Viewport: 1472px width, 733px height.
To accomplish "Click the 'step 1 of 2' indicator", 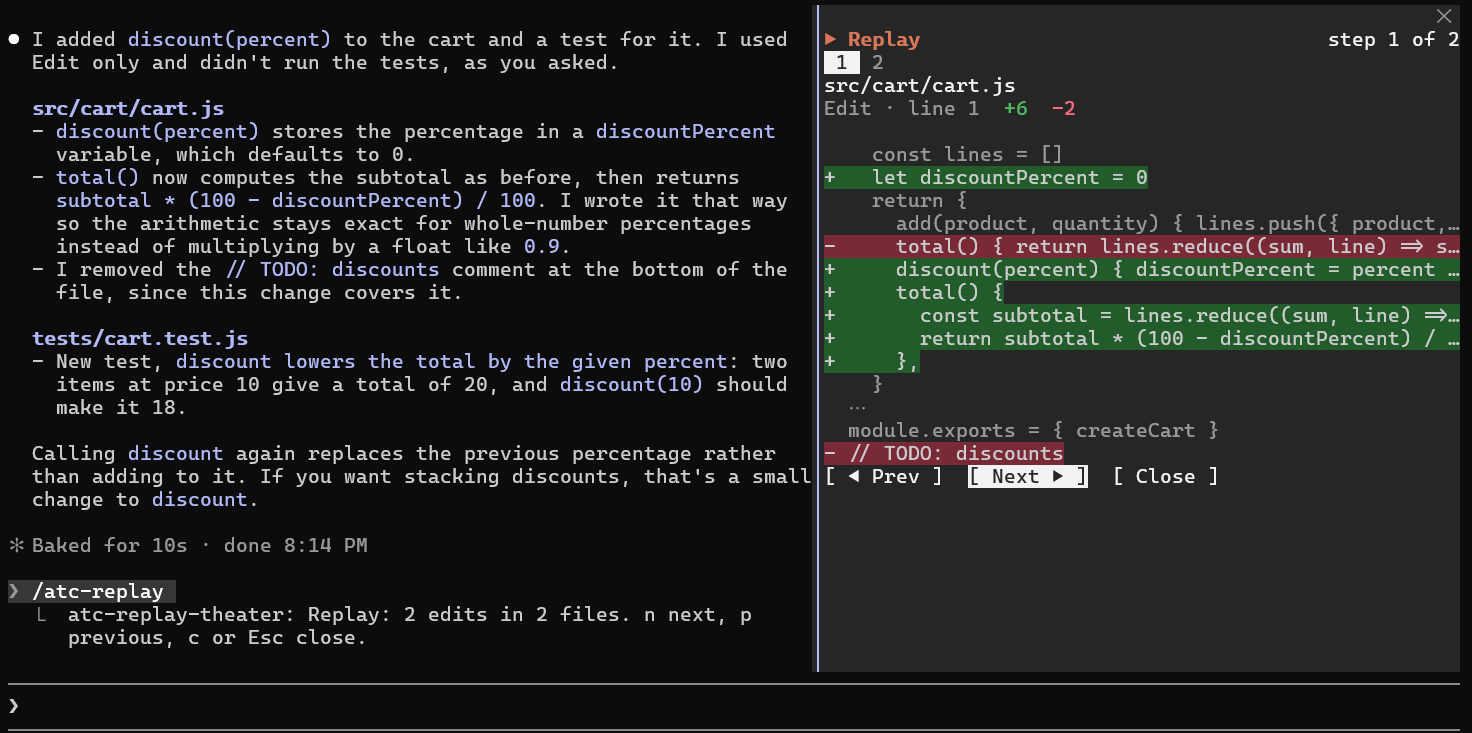I will point(1394,40).
